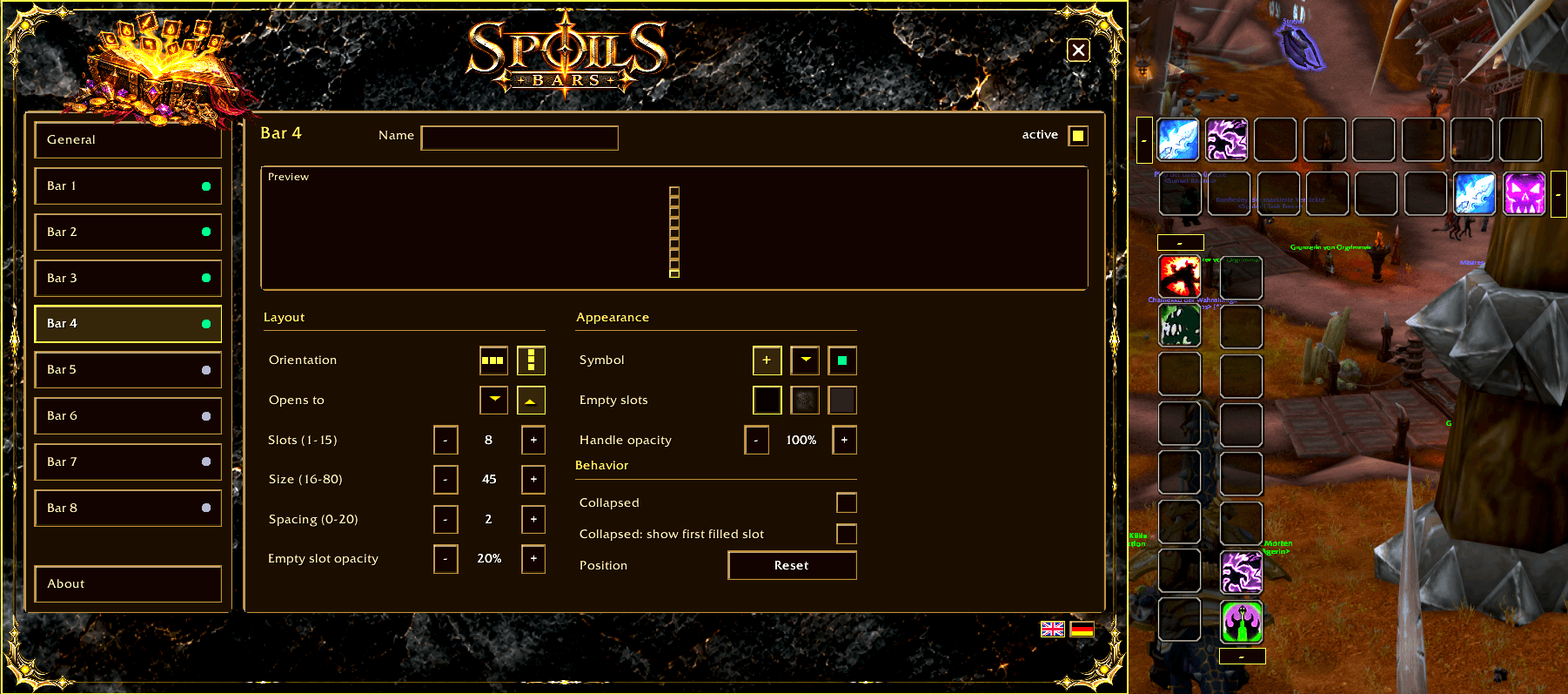Switch language to German flag

click(x=1082, y=629)
